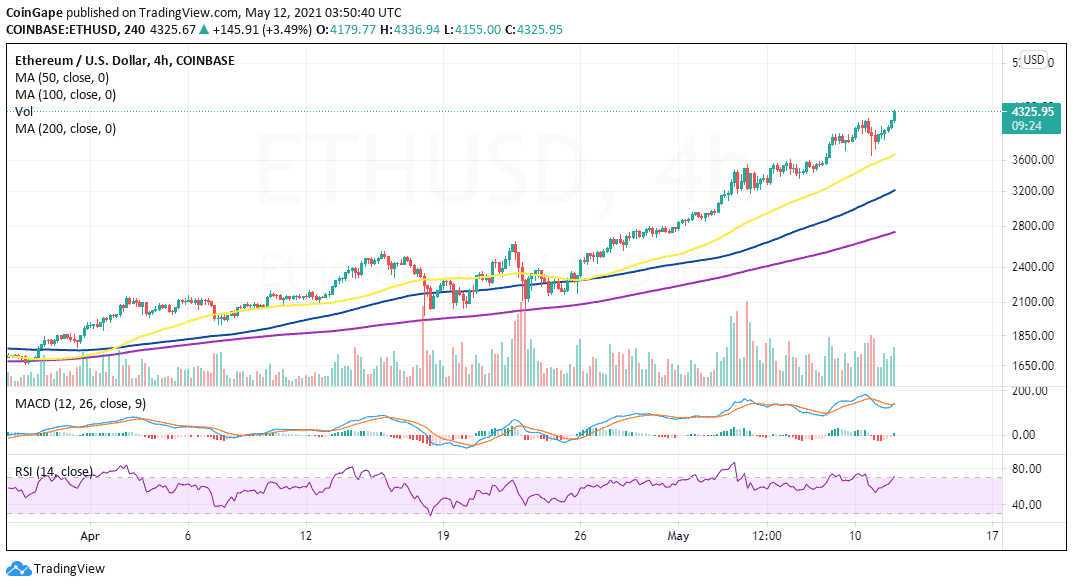
Task: Select the Vol indicator label
Action: coord(24,112)
